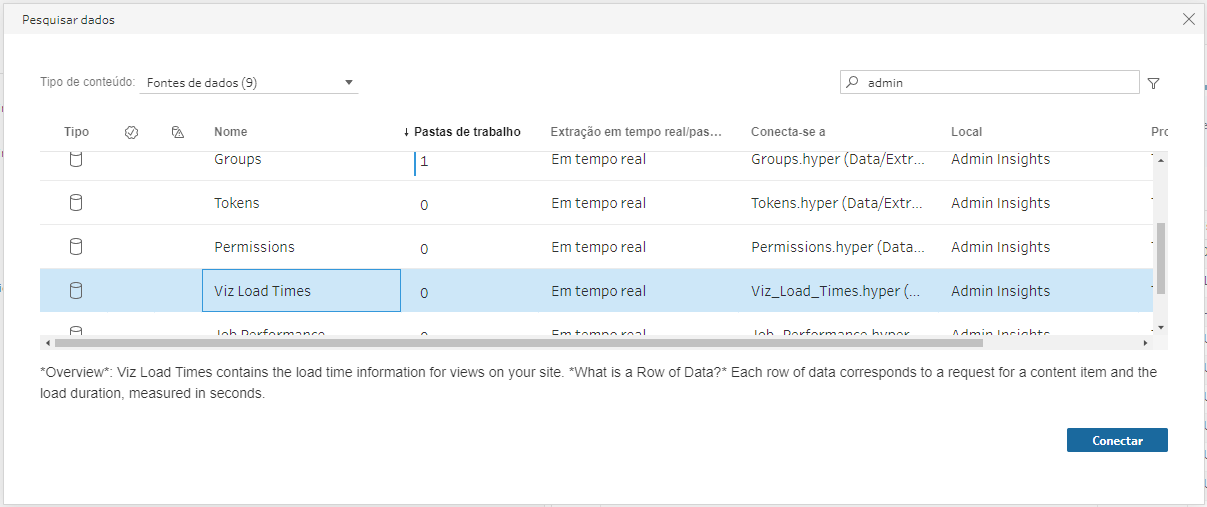Click the data source icon for Groups
The width and height of the screenshot is (1207, 507).
tap(75, 159)
